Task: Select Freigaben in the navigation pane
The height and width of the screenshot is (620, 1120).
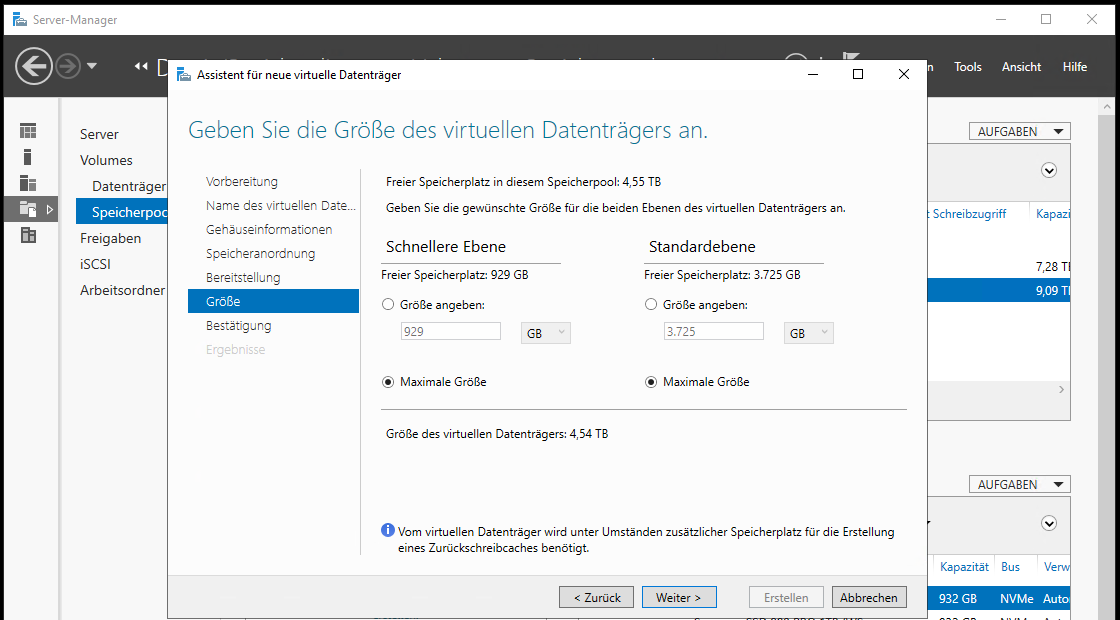Action: tap(111, 238)
